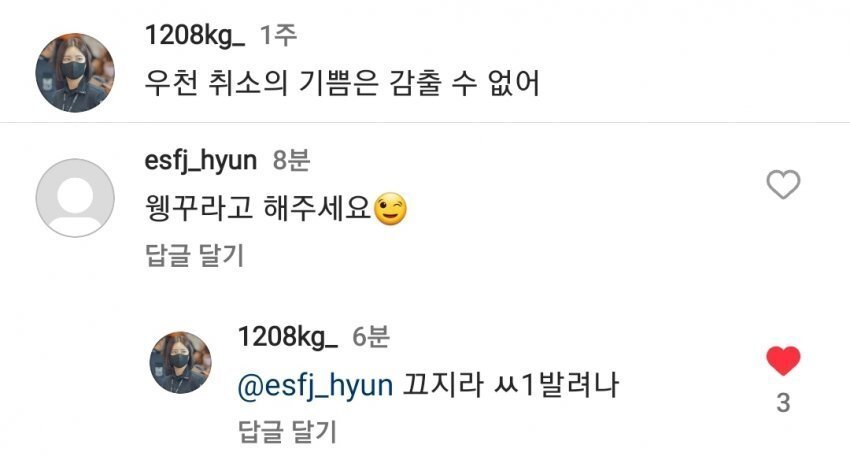The width and height of the screenshot is (850, 455).
Task: Visit the esfj_hyun profile from the comment username
Action: point(201,161)
